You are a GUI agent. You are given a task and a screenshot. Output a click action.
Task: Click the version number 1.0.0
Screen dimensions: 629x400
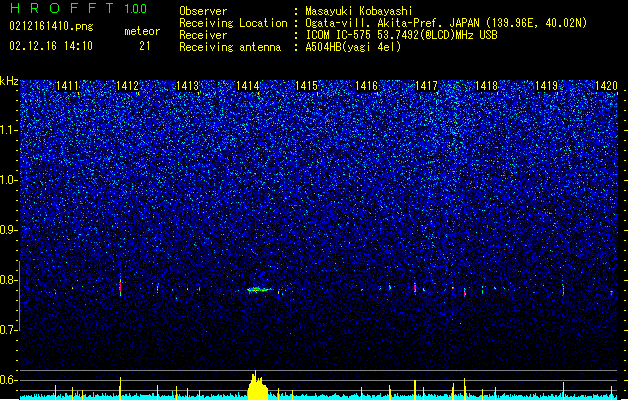click(x=136, y=9)
